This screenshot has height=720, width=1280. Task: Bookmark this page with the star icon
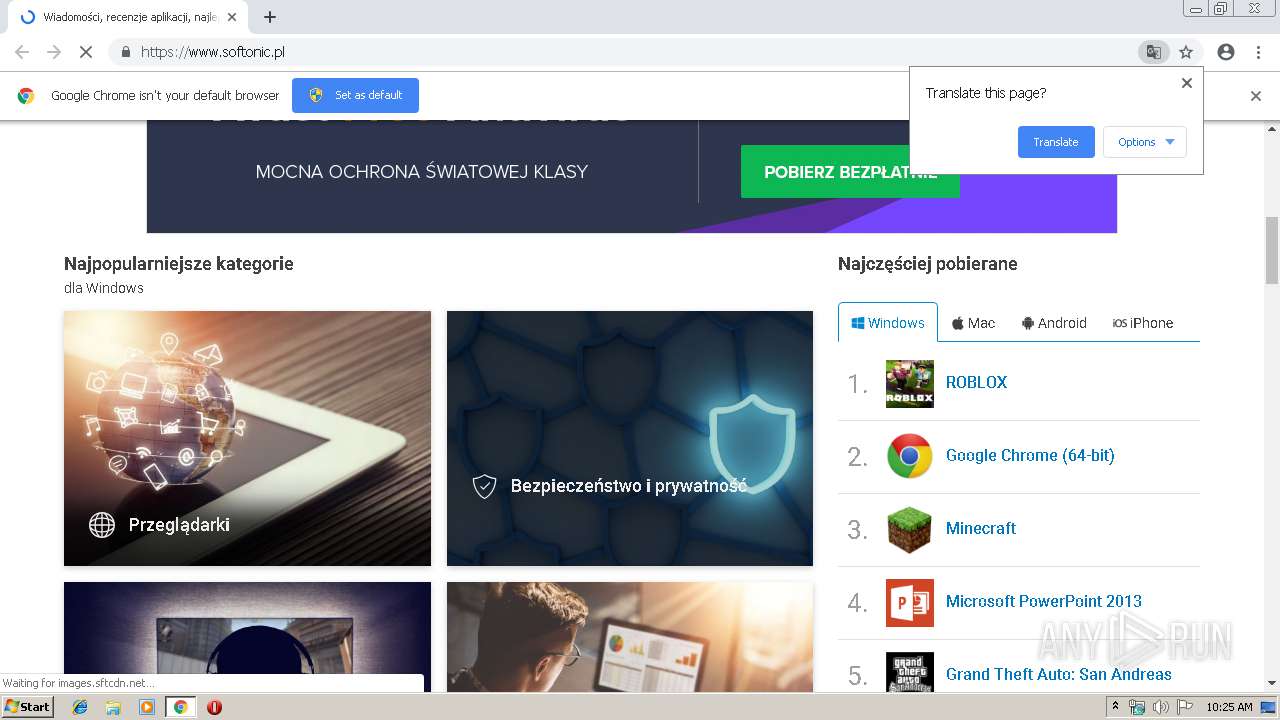click(1186, 52)
